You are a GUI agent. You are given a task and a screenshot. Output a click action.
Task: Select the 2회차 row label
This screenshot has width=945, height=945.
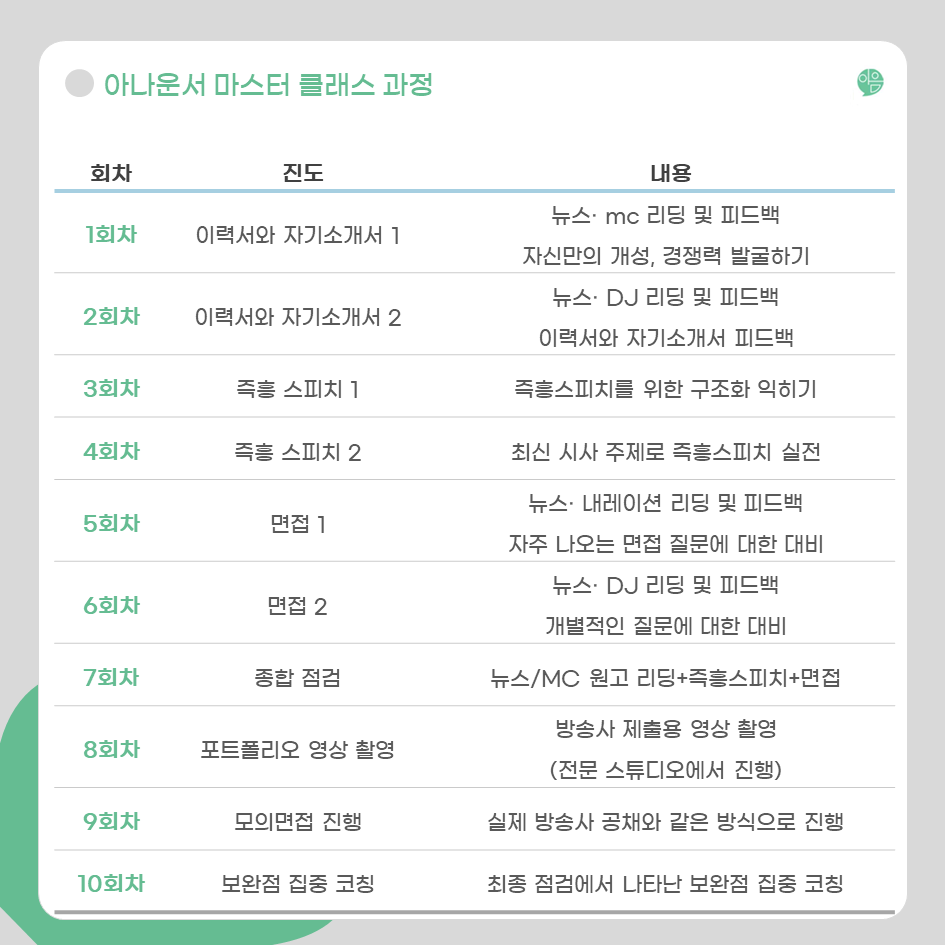(111, 316)
